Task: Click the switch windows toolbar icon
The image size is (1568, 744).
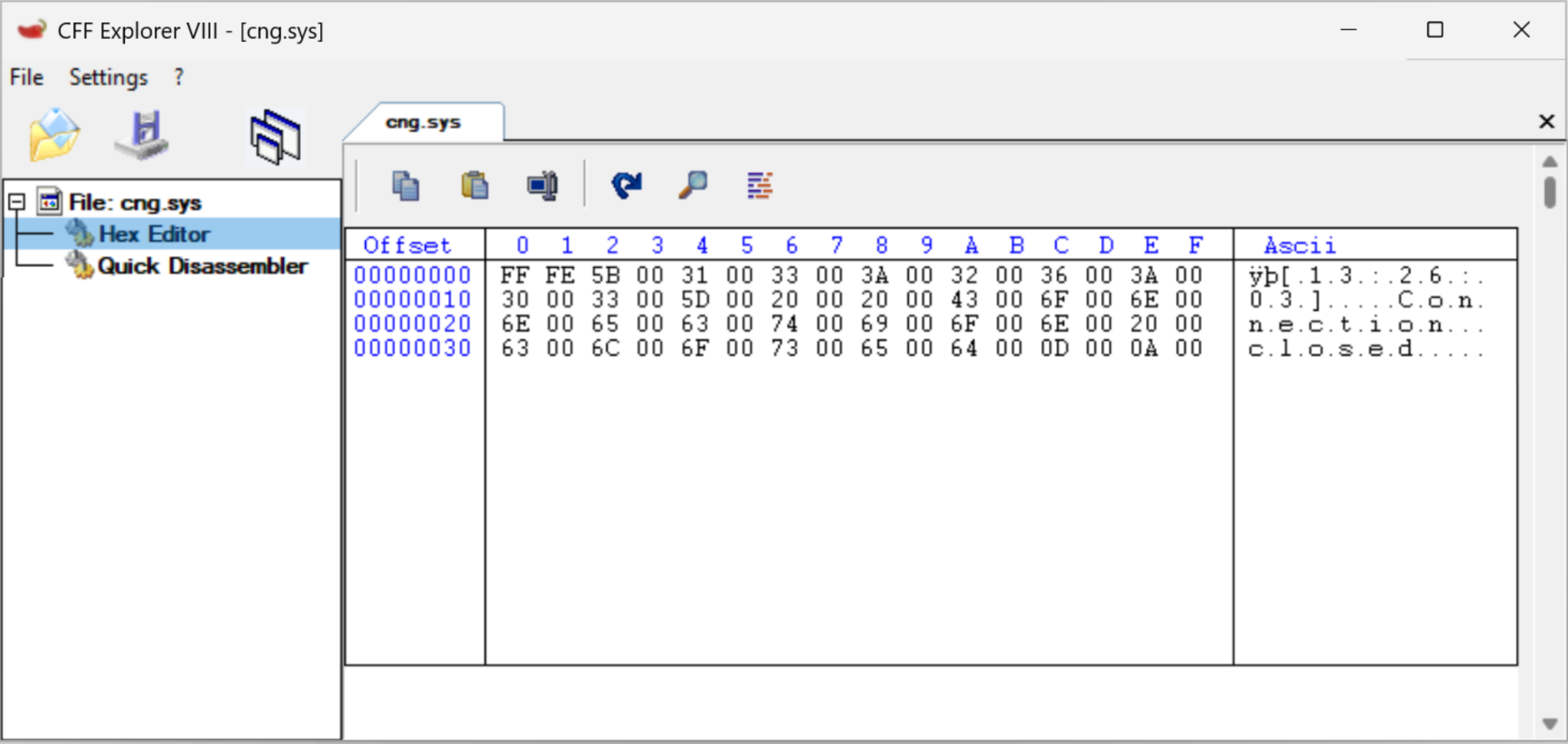Action: tap(274, 135)
